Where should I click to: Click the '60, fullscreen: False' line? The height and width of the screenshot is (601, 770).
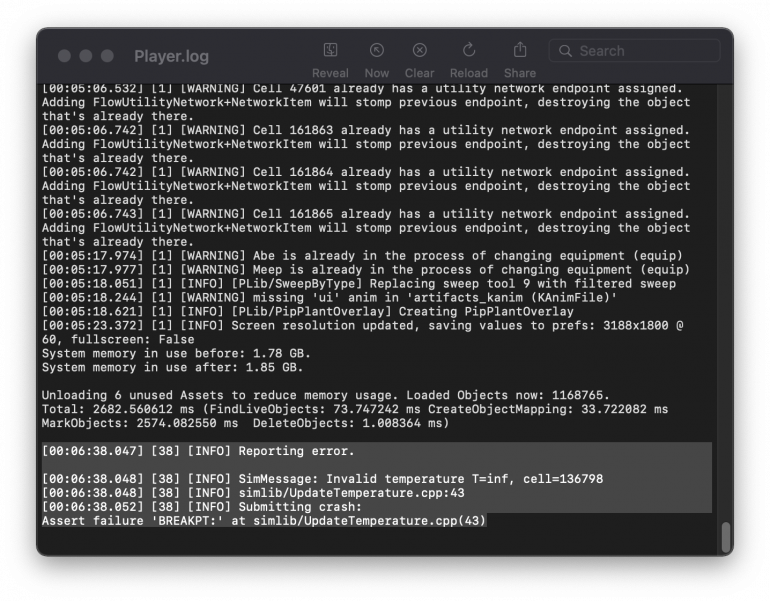[x=118, y=339]
